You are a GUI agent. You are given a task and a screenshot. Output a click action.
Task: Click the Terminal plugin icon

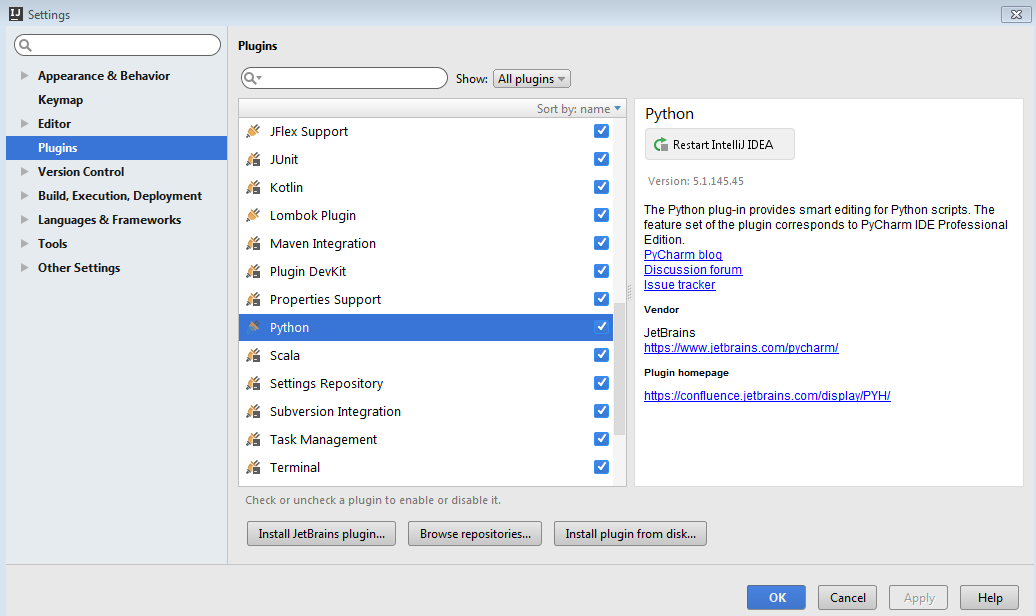[253, 467]
